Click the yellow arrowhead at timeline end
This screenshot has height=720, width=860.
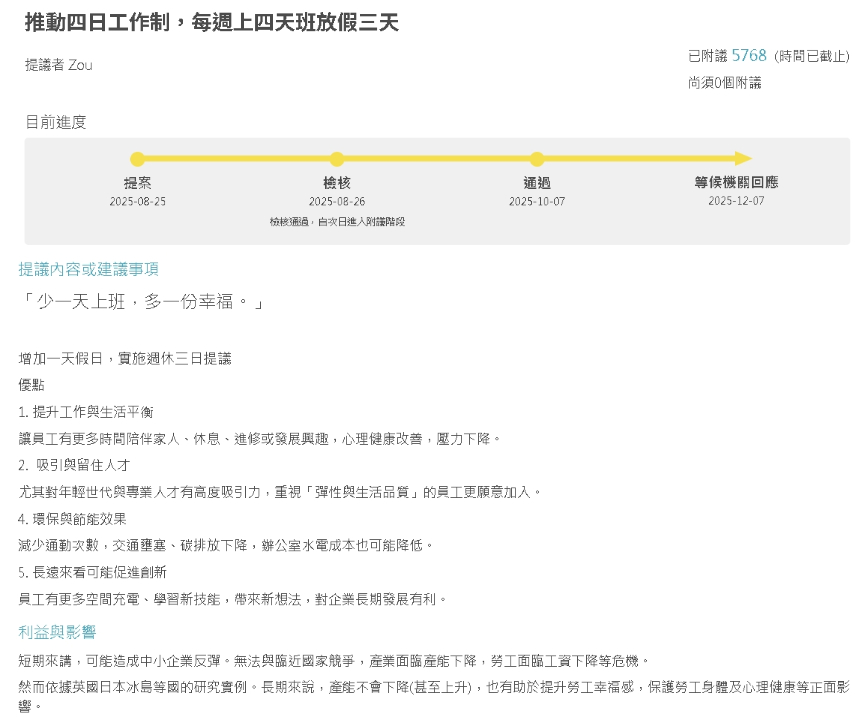(745, 159)
